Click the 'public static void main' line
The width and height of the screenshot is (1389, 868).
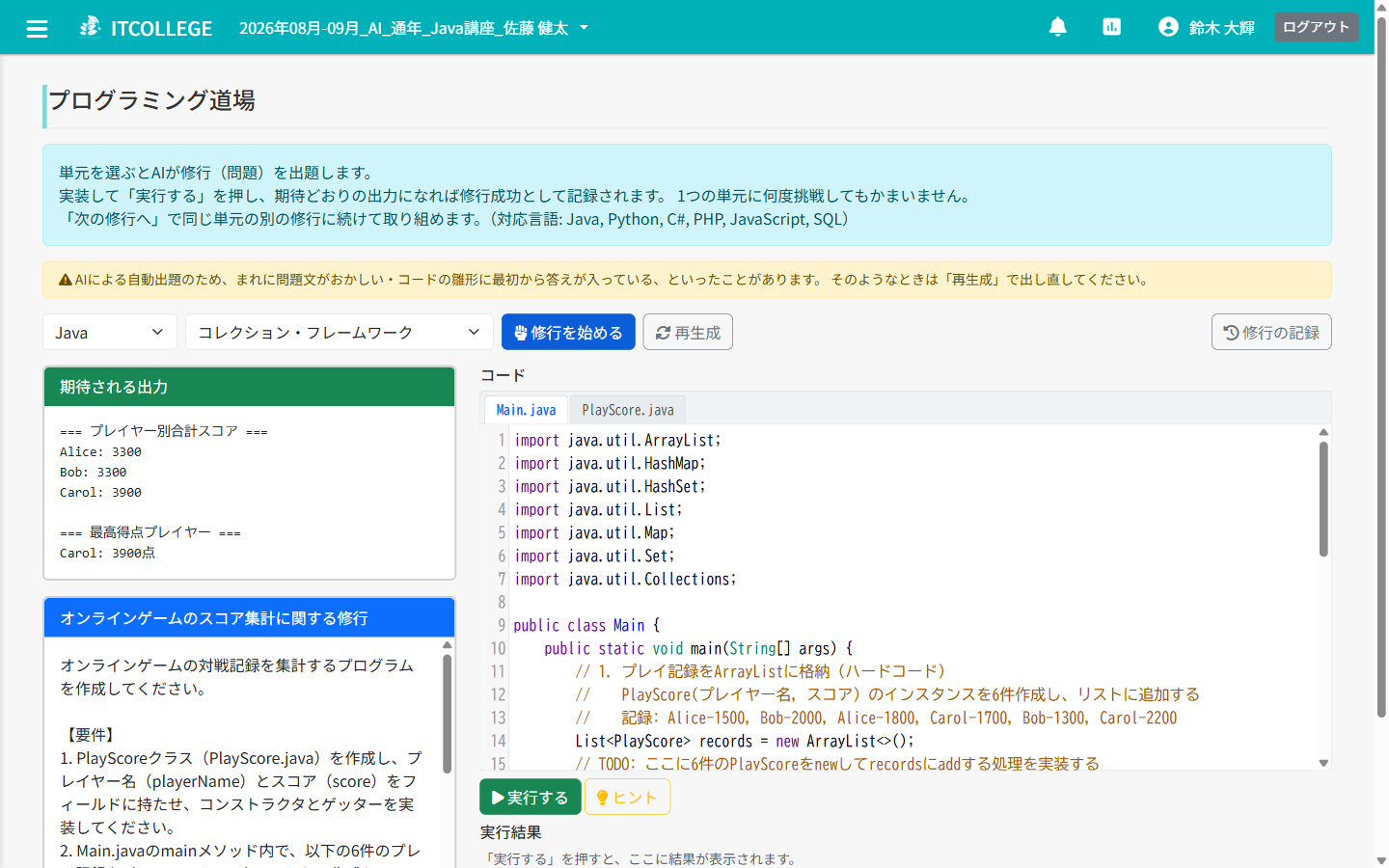(x=698, y=648)
